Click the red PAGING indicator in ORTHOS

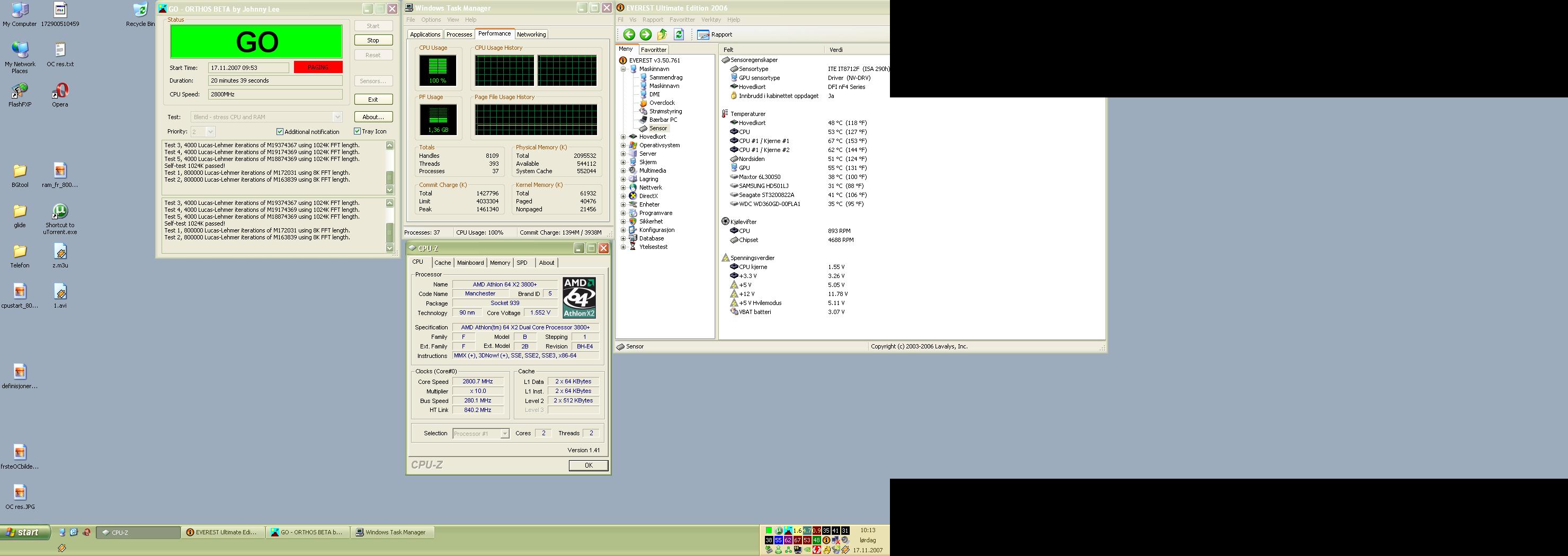click(x=318, y=67)
